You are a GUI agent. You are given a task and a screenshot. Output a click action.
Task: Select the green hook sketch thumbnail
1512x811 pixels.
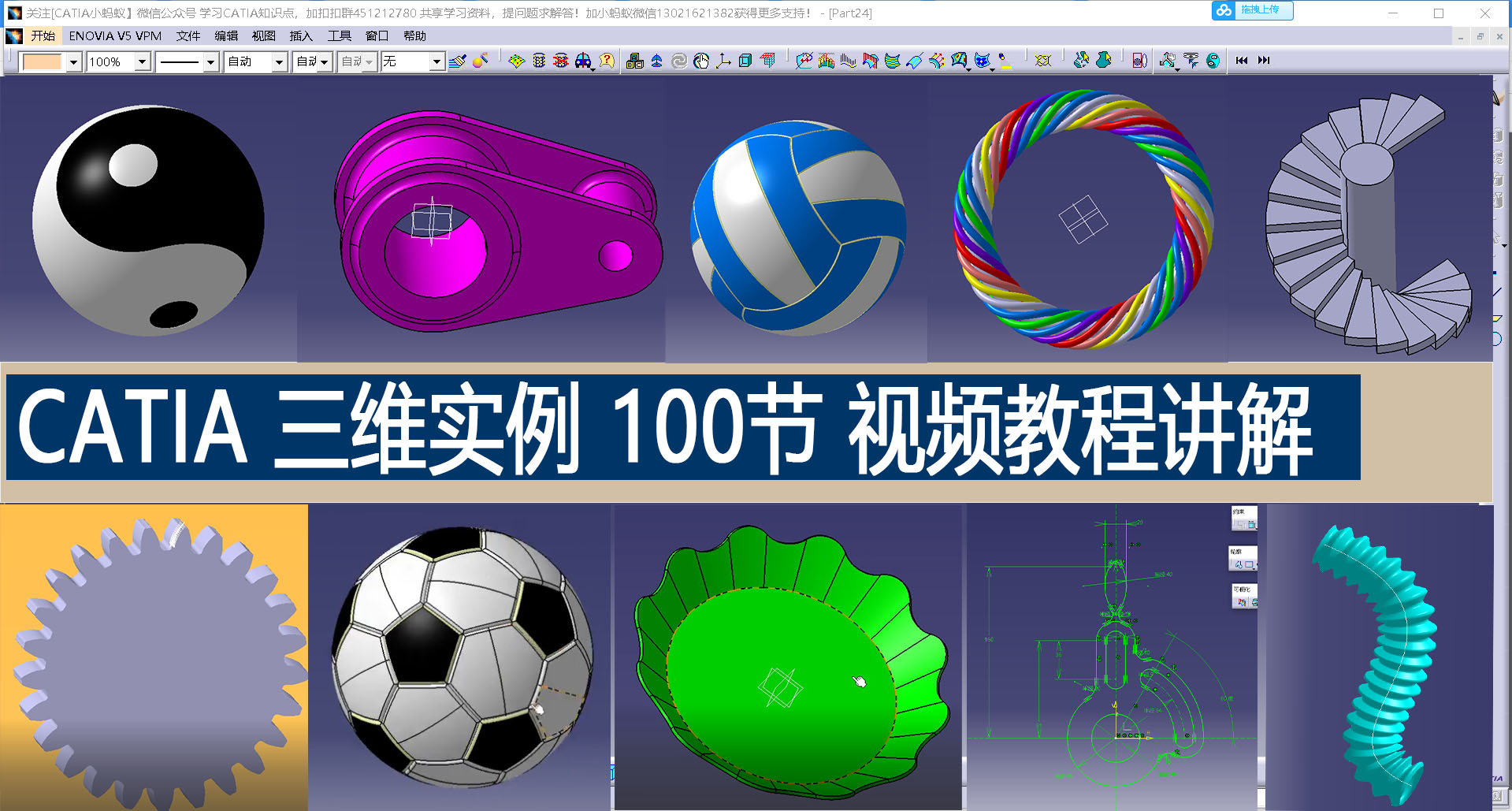pyautogui.click(x=1113, y=657)
